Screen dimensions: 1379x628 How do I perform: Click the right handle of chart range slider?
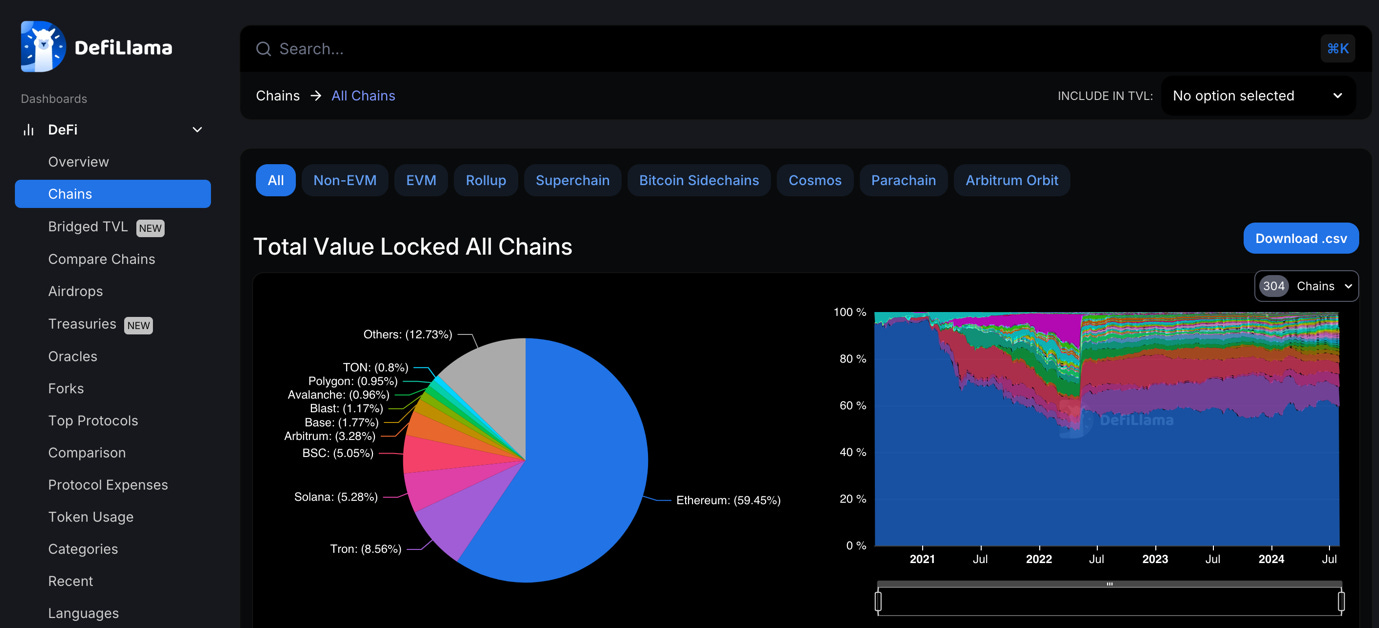click(1341, 601)
